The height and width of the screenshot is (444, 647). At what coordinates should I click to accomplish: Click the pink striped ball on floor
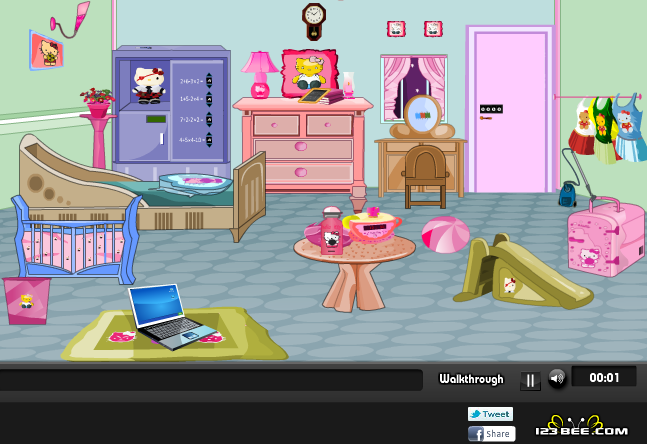[446, 234]
